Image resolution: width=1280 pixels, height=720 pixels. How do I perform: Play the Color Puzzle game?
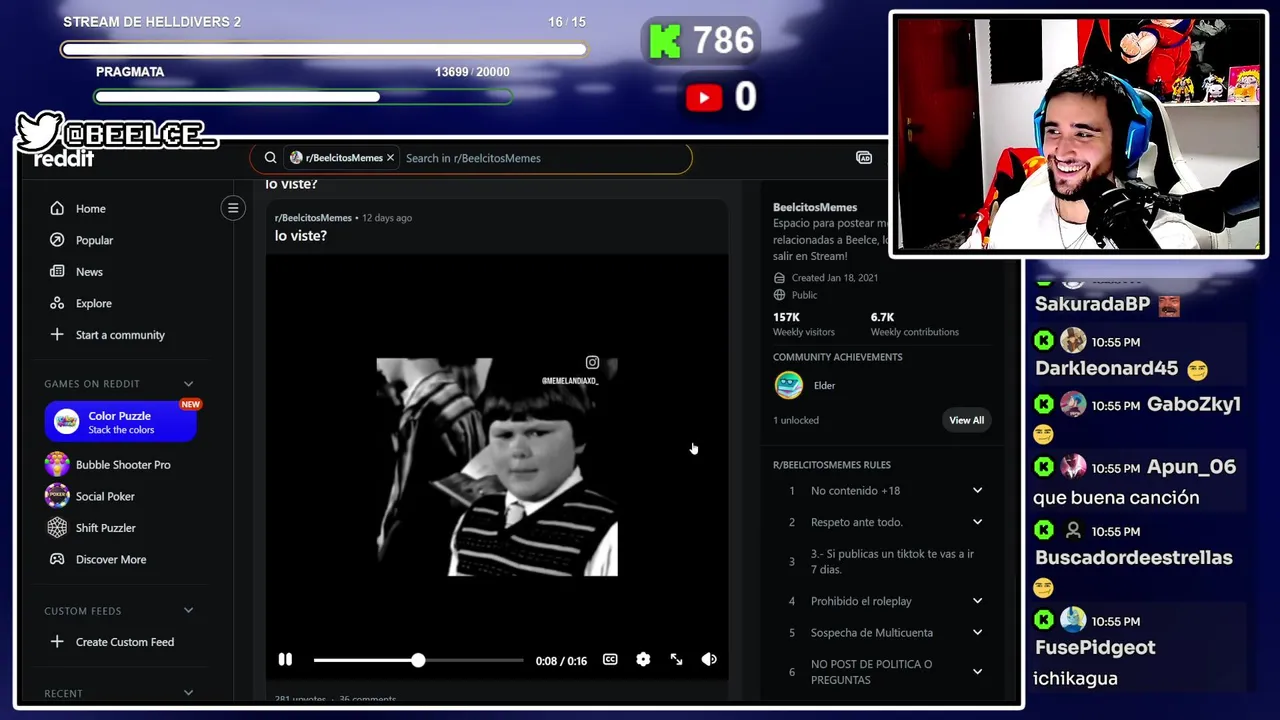[x=120, y=422]
